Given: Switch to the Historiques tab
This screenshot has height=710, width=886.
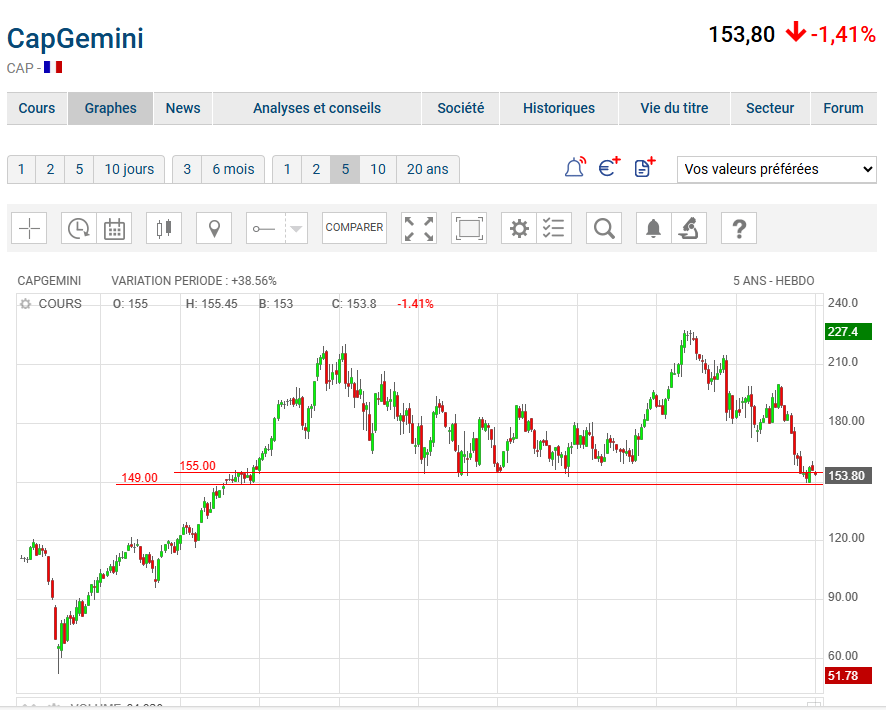Looking at the screenshot, I should [x=559, y=108].
